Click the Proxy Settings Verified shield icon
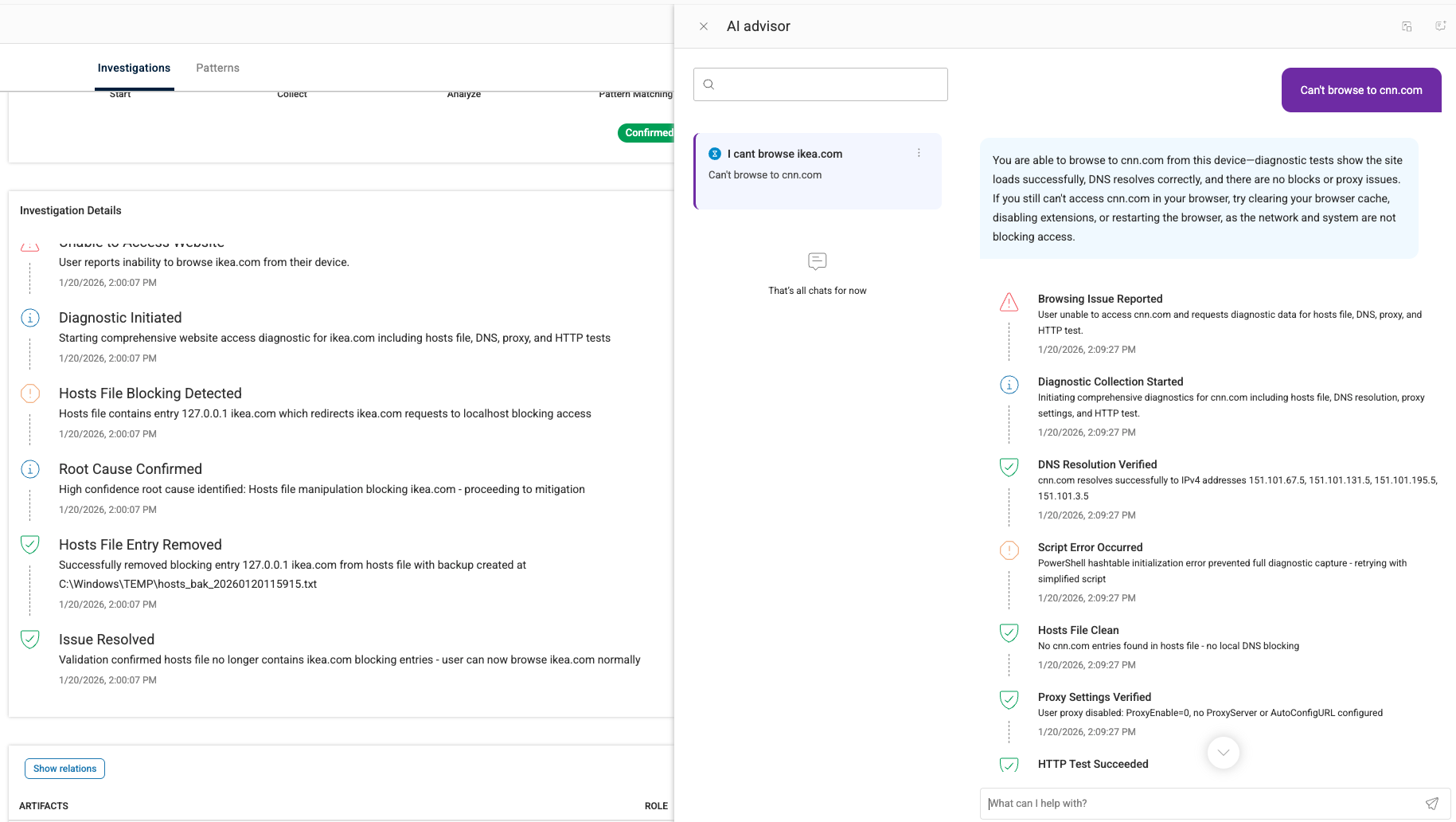The image size is (1456, 822). point(1009,699)
